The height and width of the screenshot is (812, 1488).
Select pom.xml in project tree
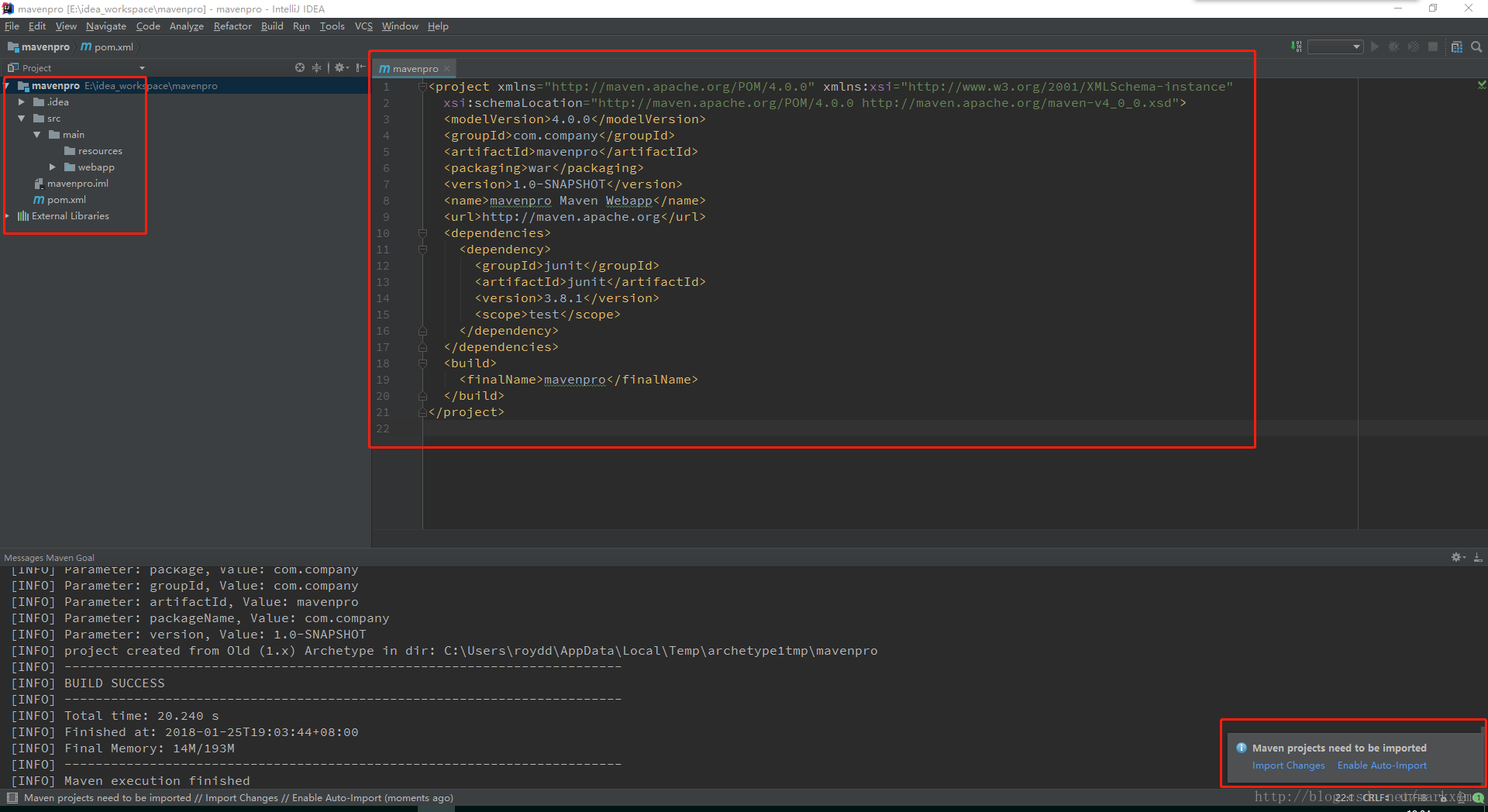pyautogui.click(x=60, y=200)
